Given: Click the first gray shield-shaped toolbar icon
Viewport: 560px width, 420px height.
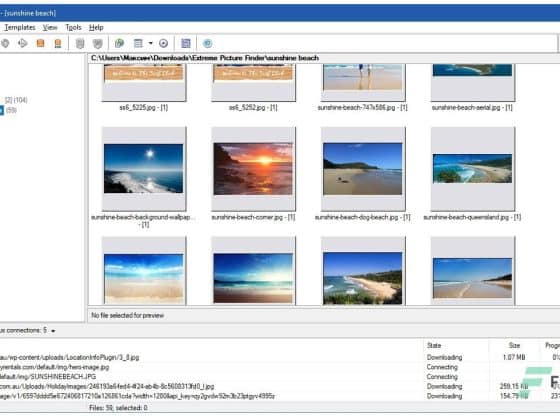Looking at the screenshot, I should click(80, 44).
